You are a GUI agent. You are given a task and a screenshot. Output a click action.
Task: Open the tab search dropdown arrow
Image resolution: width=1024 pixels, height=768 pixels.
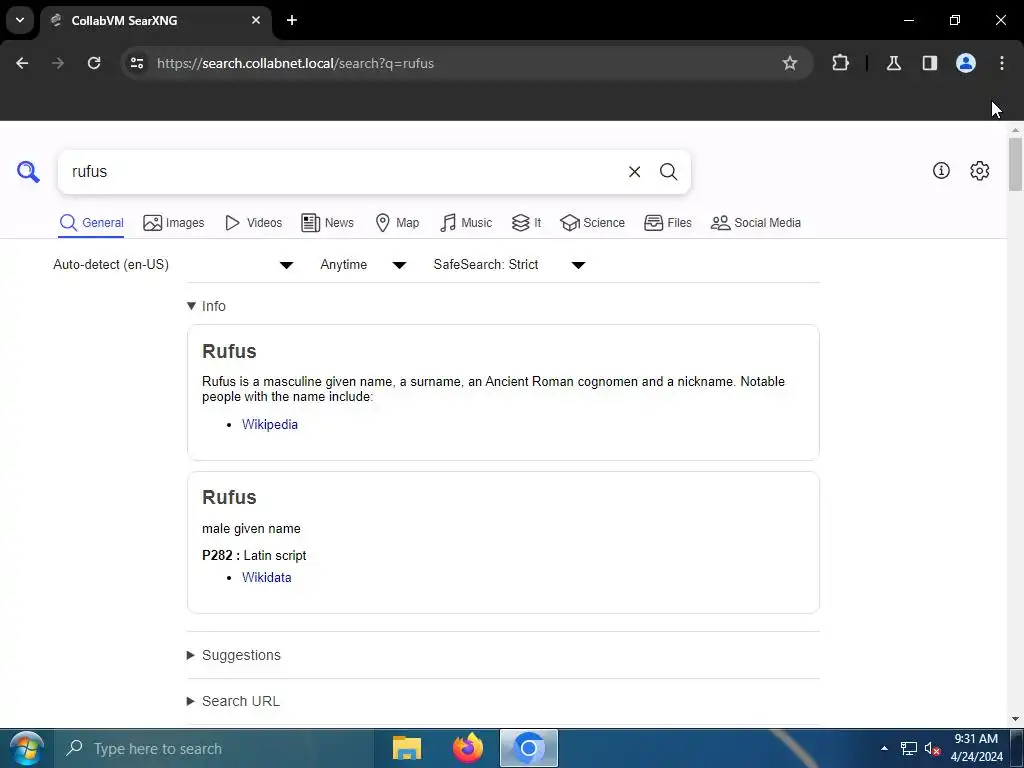click(x=20, y=20)
